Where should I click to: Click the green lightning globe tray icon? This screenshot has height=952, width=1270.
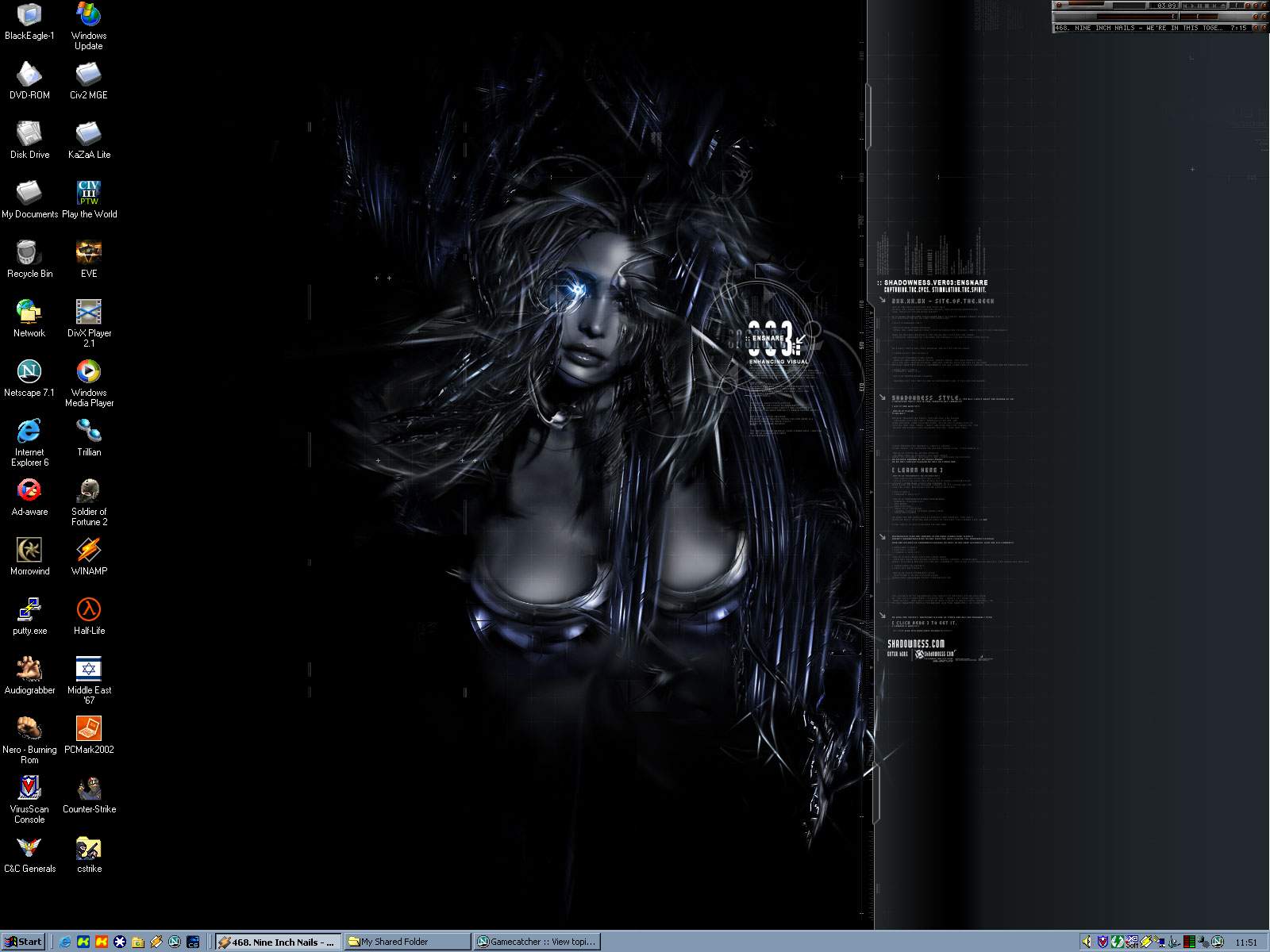[1117, 942]
